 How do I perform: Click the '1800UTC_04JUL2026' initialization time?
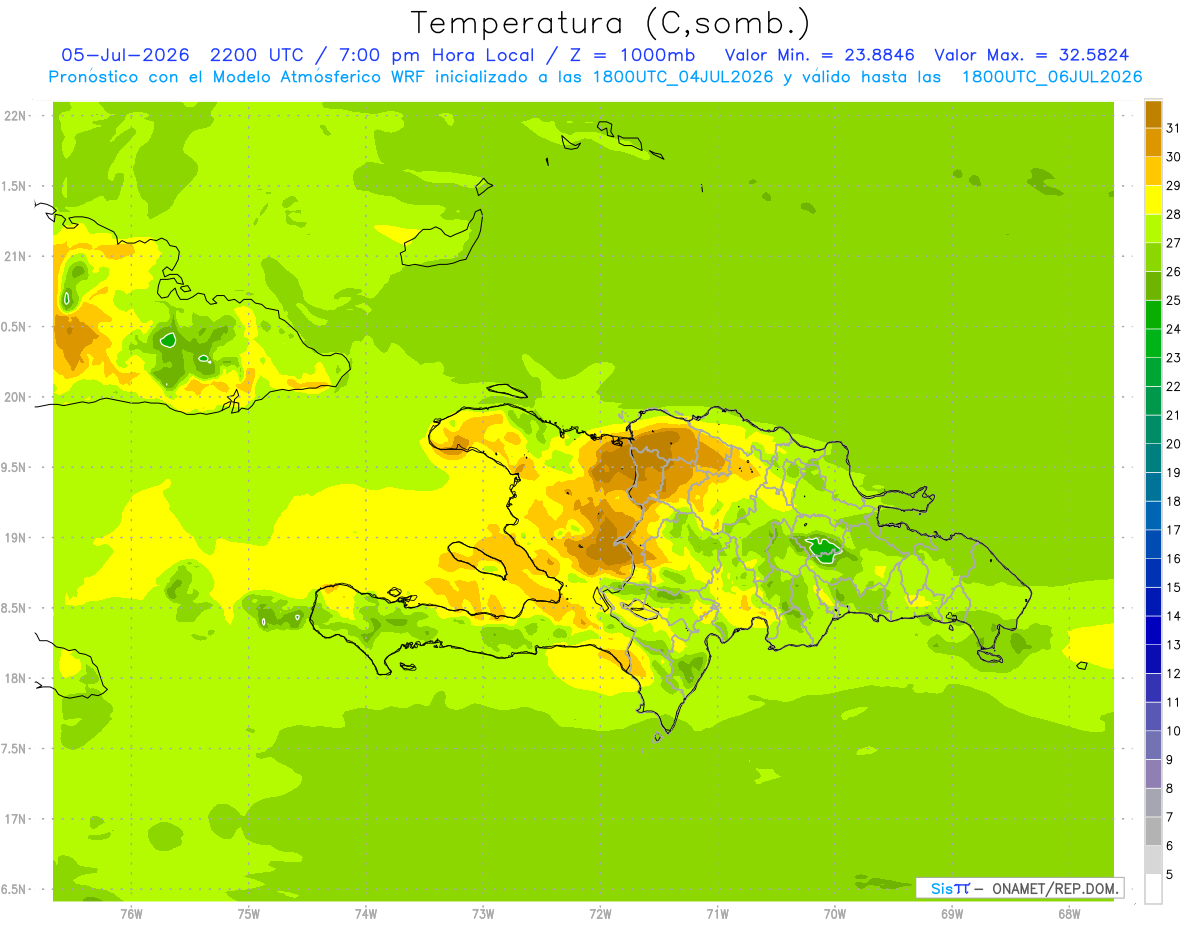(x=684, y=77)
